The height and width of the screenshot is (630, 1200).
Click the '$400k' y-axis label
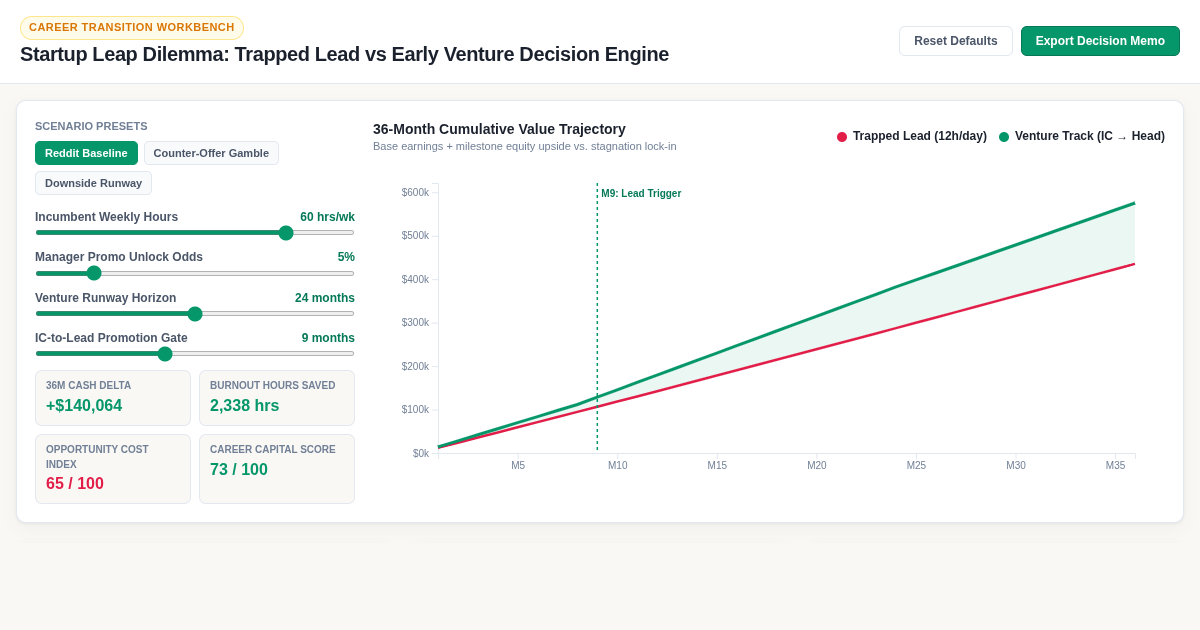(x=415, y=280)
